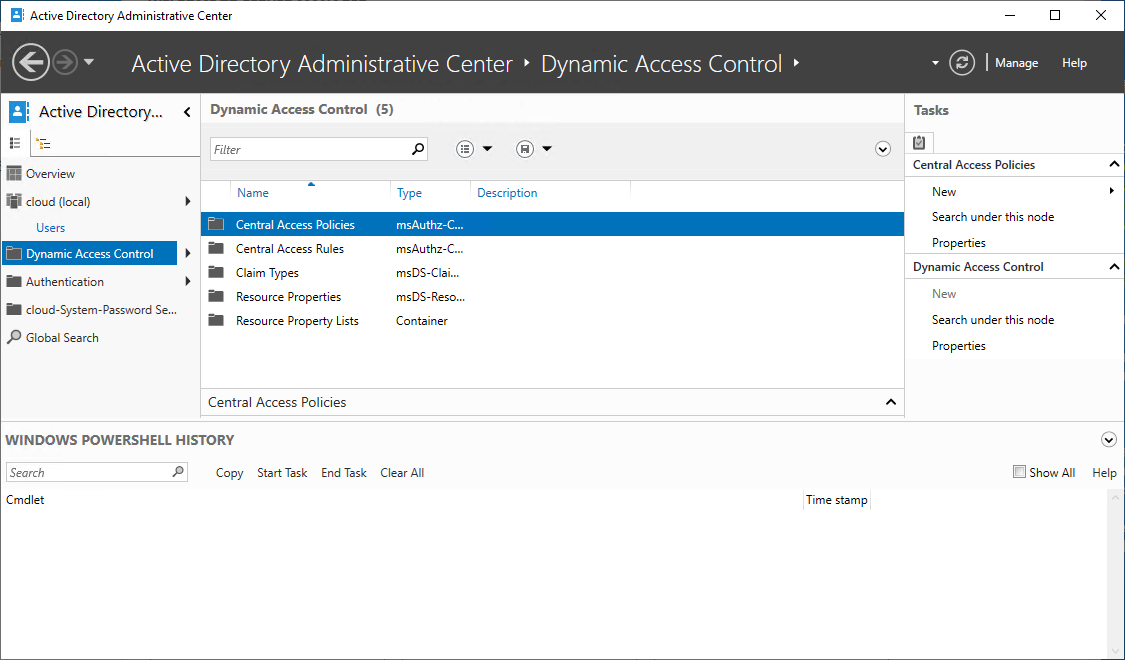Click breadcrumb arrow after Dynamic Access Control
Image resolution: width=1125 pixels, height=660 pixels.
[796, 63]
